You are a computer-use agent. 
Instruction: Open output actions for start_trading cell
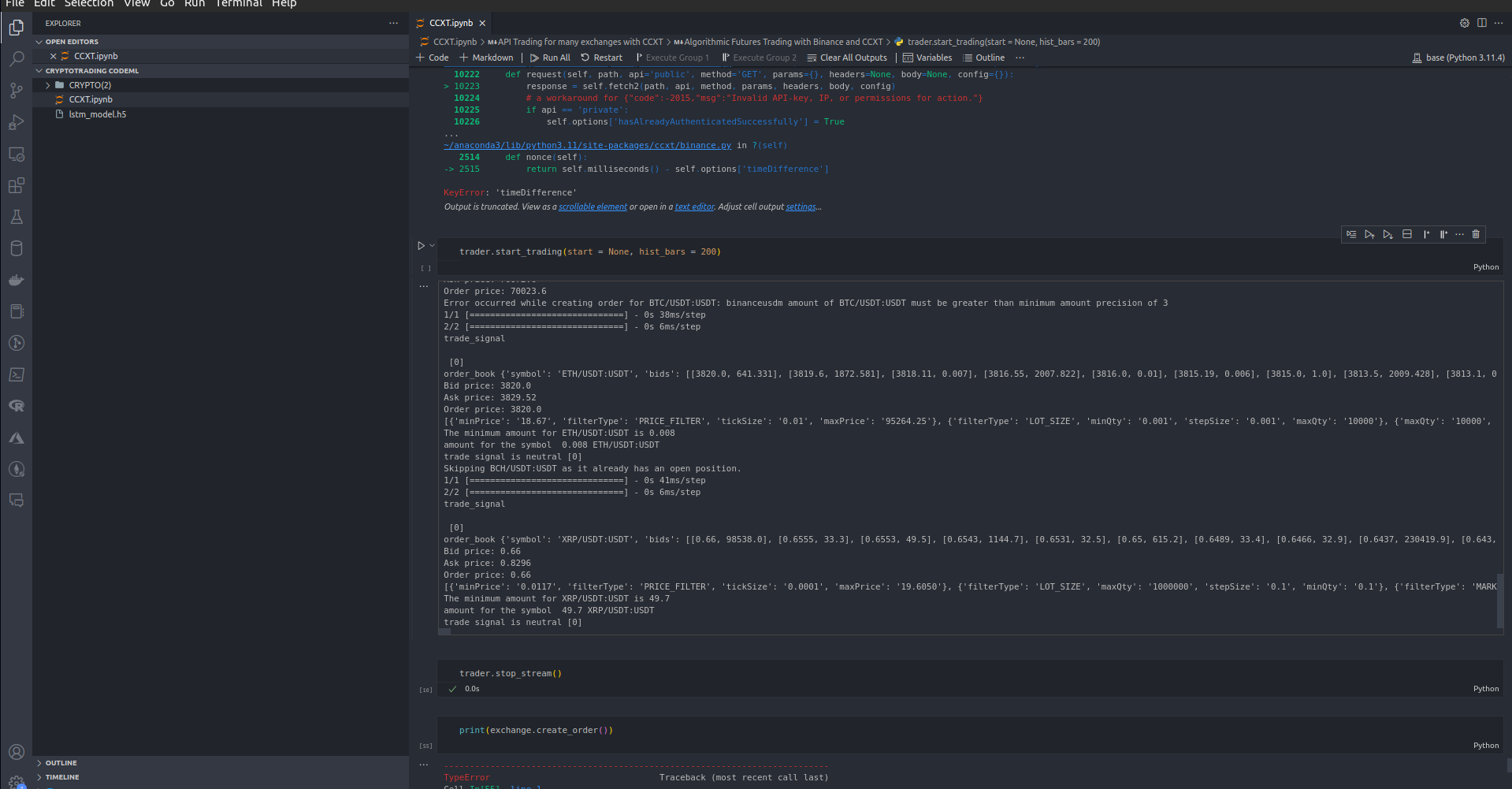(423, 286)
